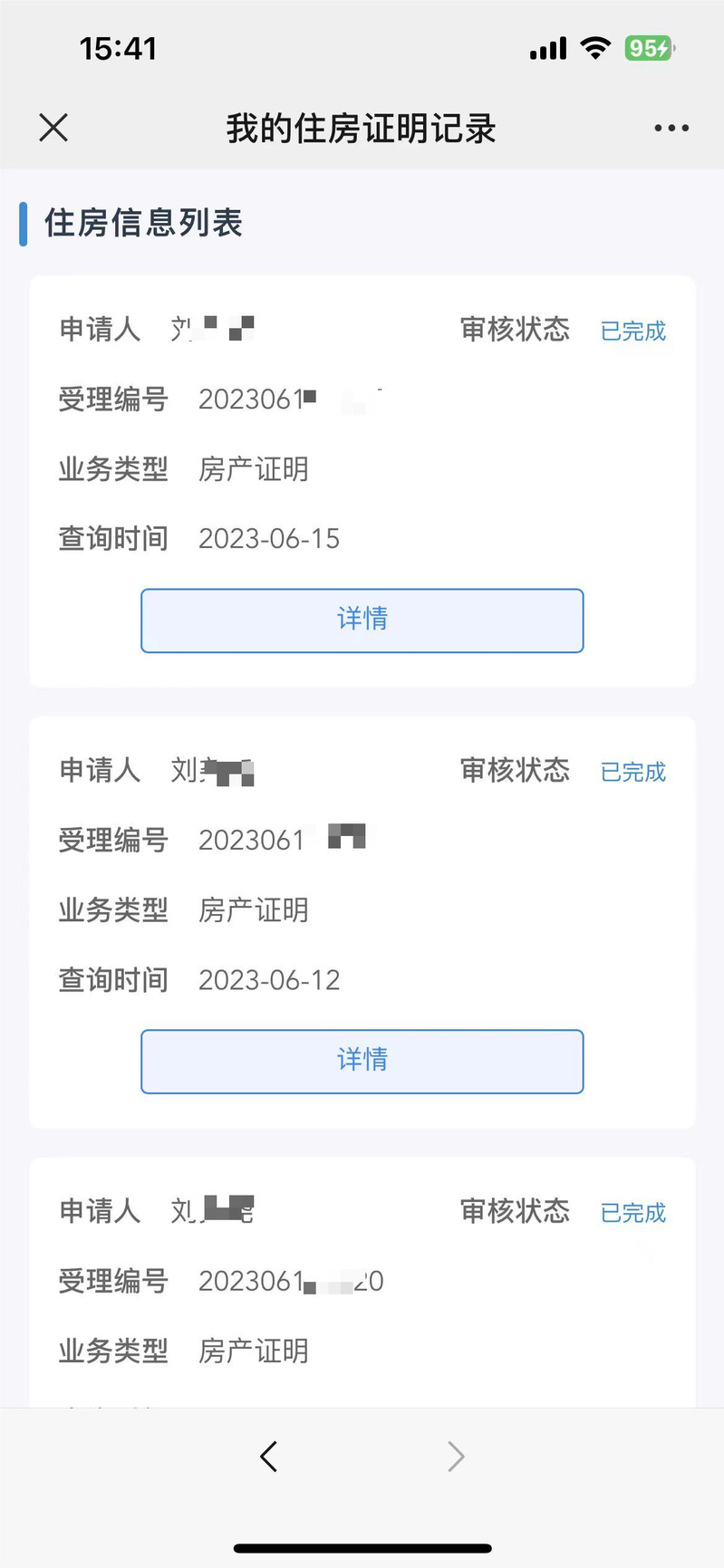Tap the home indicator bar at bottom
Viewport: 724px width, 1568px height.
pyautogui.click(x=362, y=1548)
